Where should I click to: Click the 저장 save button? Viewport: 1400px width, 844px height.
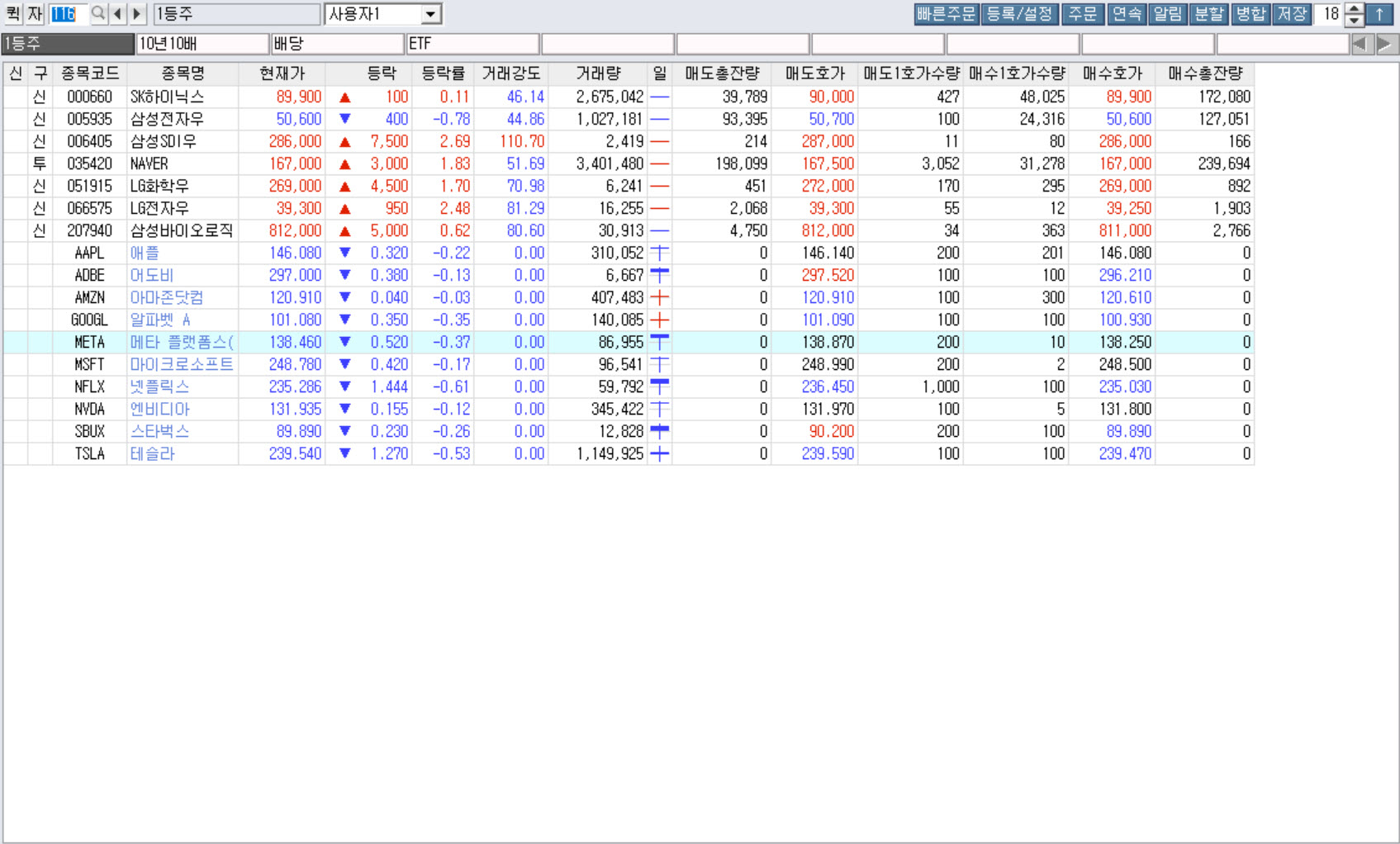click(1292, 14)
